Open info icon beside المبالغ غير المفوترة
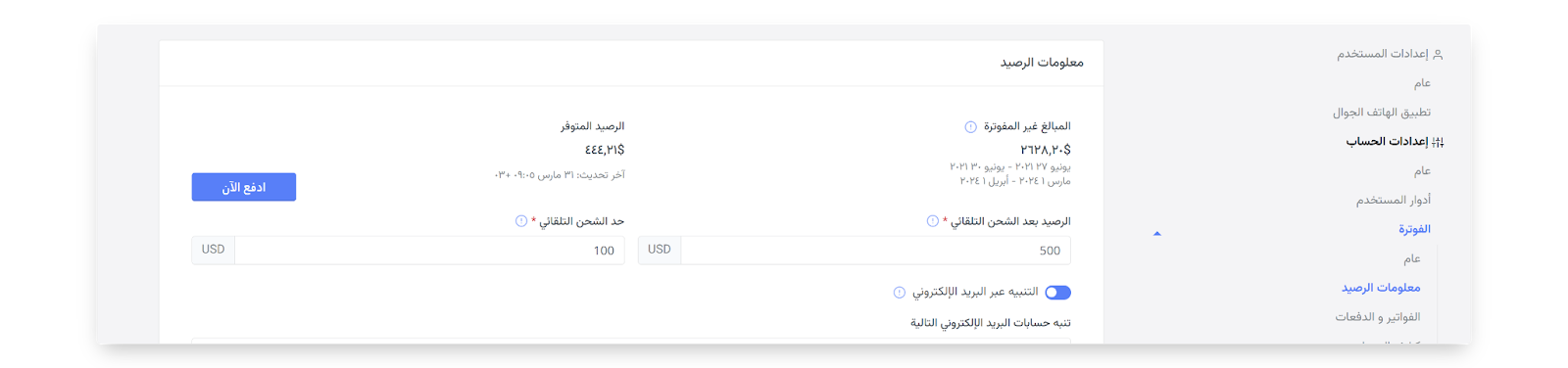1568x368 pixels. pos(970,127)
